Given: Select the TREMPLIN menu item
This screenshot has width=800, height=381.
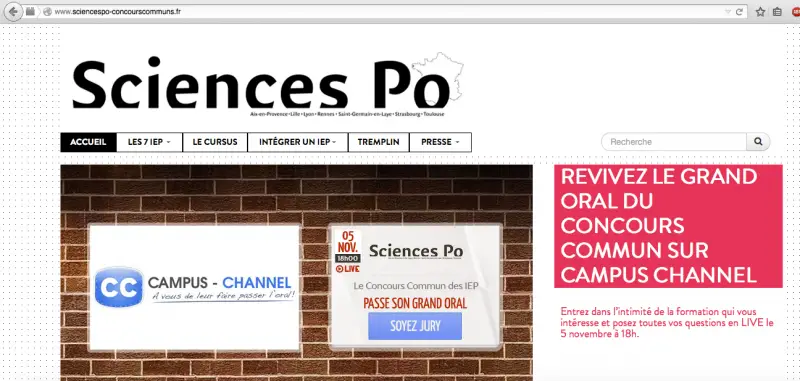Looking at the screenshot, I should 379,142.
